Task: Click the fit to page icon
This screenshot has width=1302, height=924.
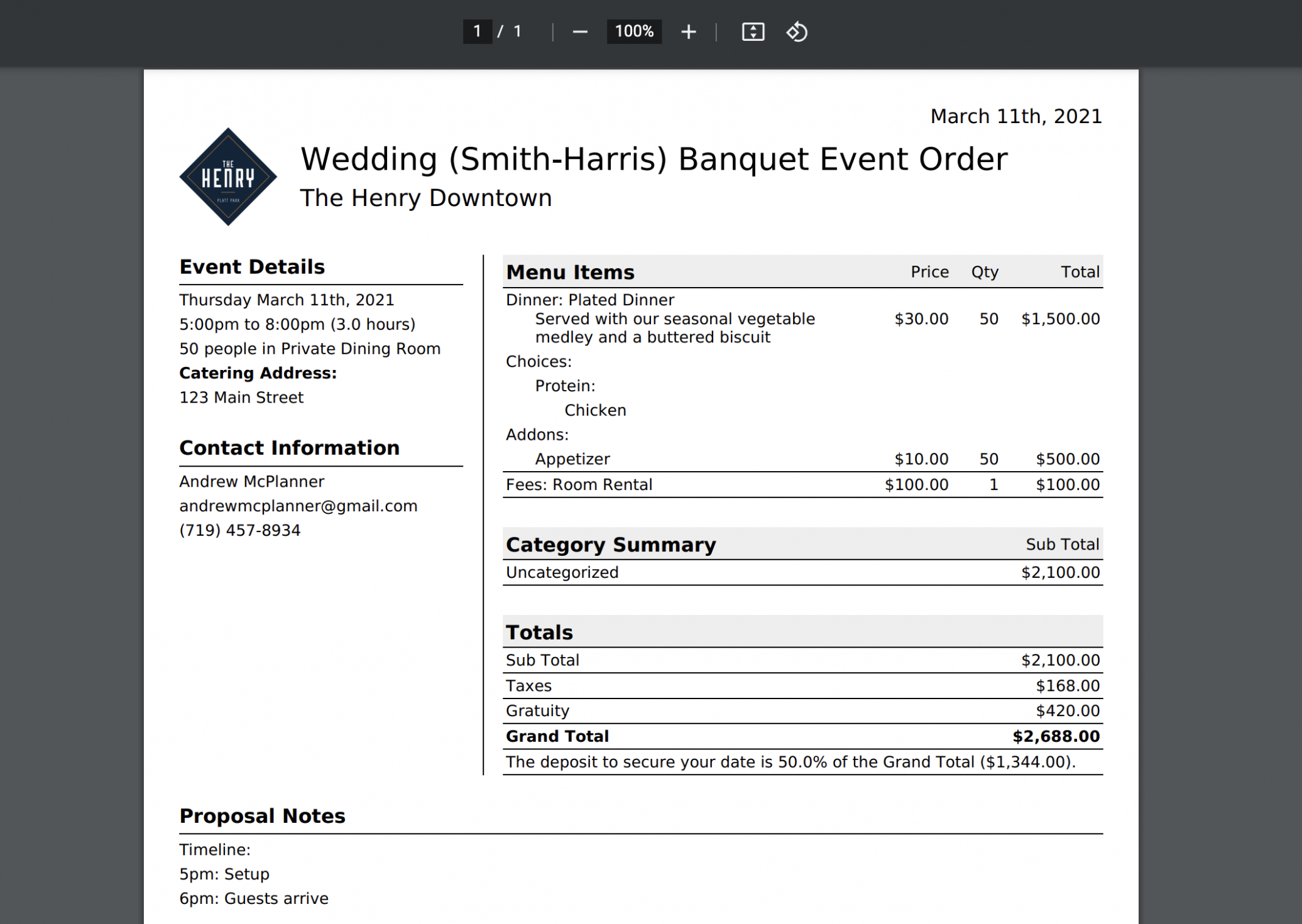Action: (753, 31)
